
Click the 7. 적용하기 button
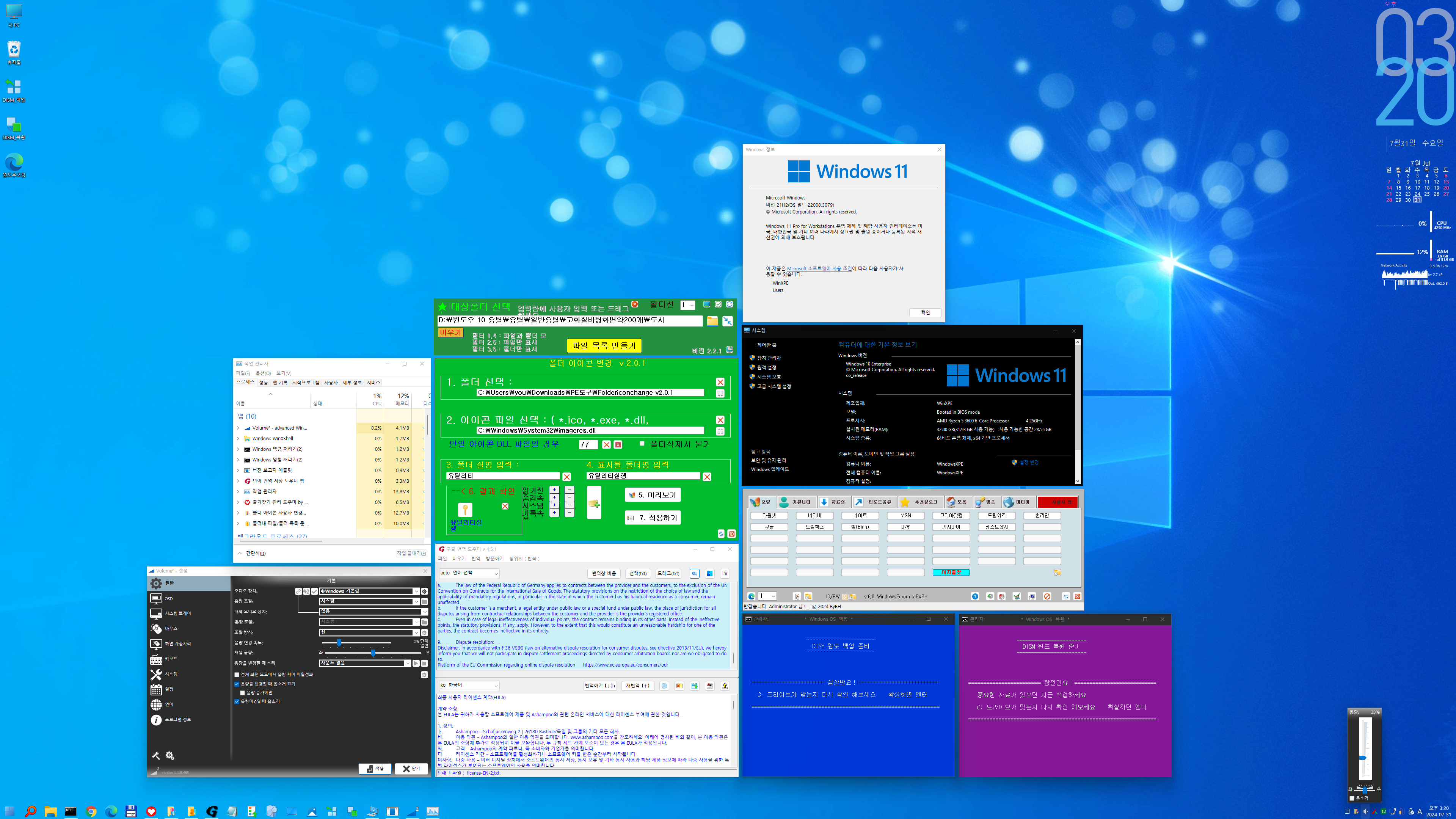coord(652,518)
